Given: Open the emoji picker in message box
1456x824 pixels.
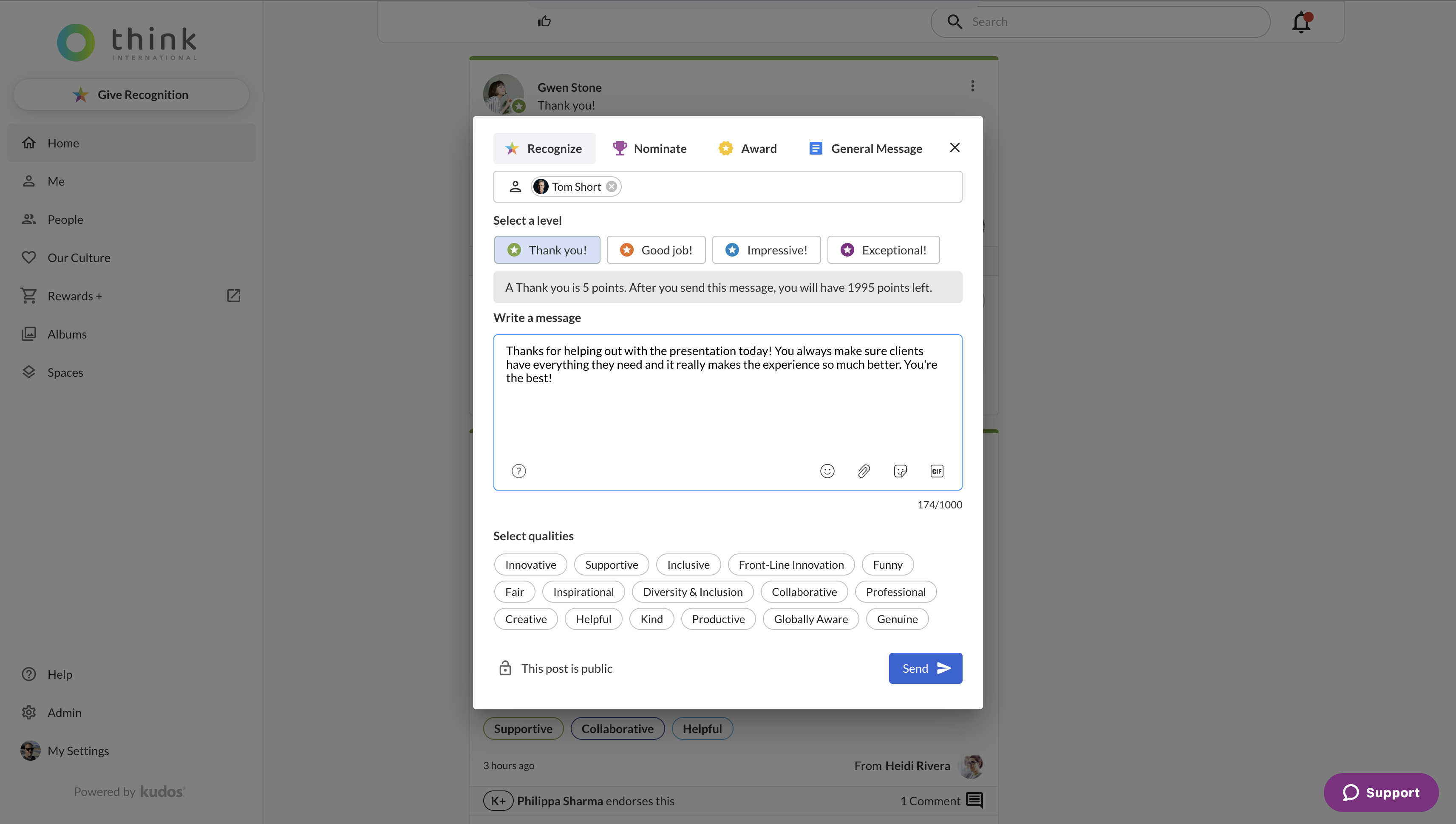Looking at the screenshot, I should (827, 471).
